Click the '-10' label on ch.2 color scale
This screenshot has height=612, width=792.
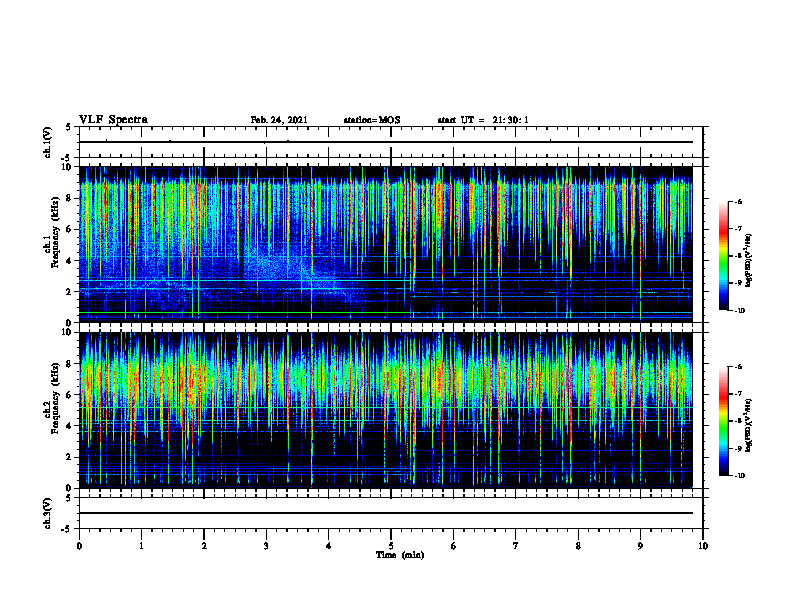(x=739, y=476)
